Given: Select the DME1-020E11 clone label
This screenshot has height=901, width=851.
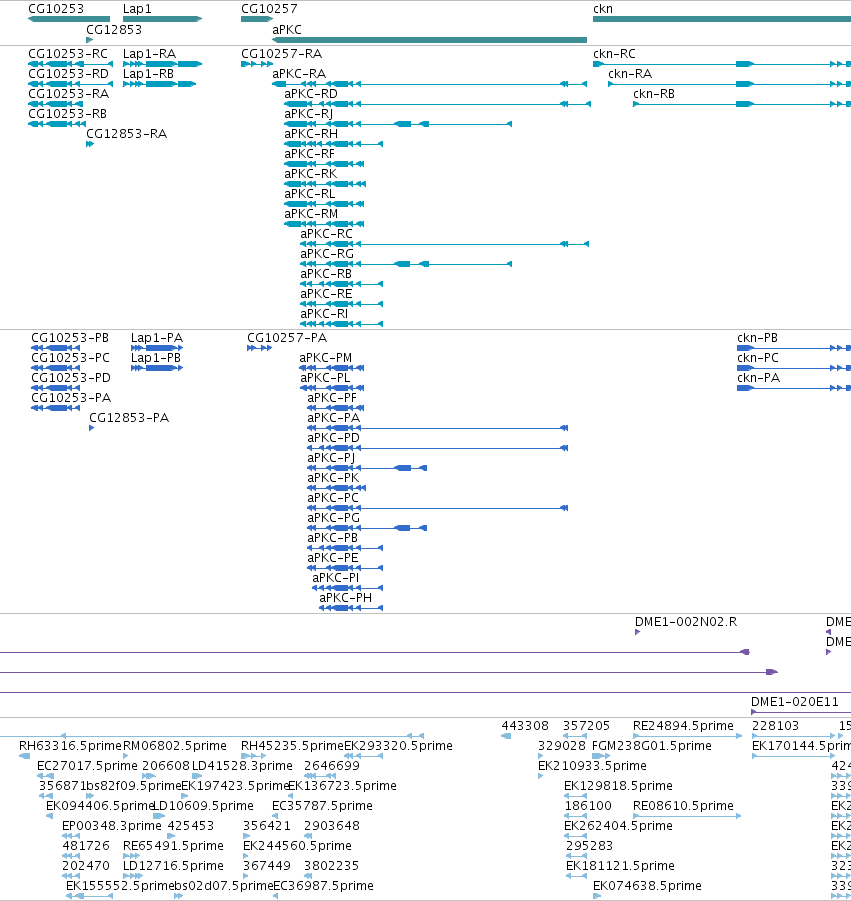Looking at the screenshot, I should click(x=795, y=702).
